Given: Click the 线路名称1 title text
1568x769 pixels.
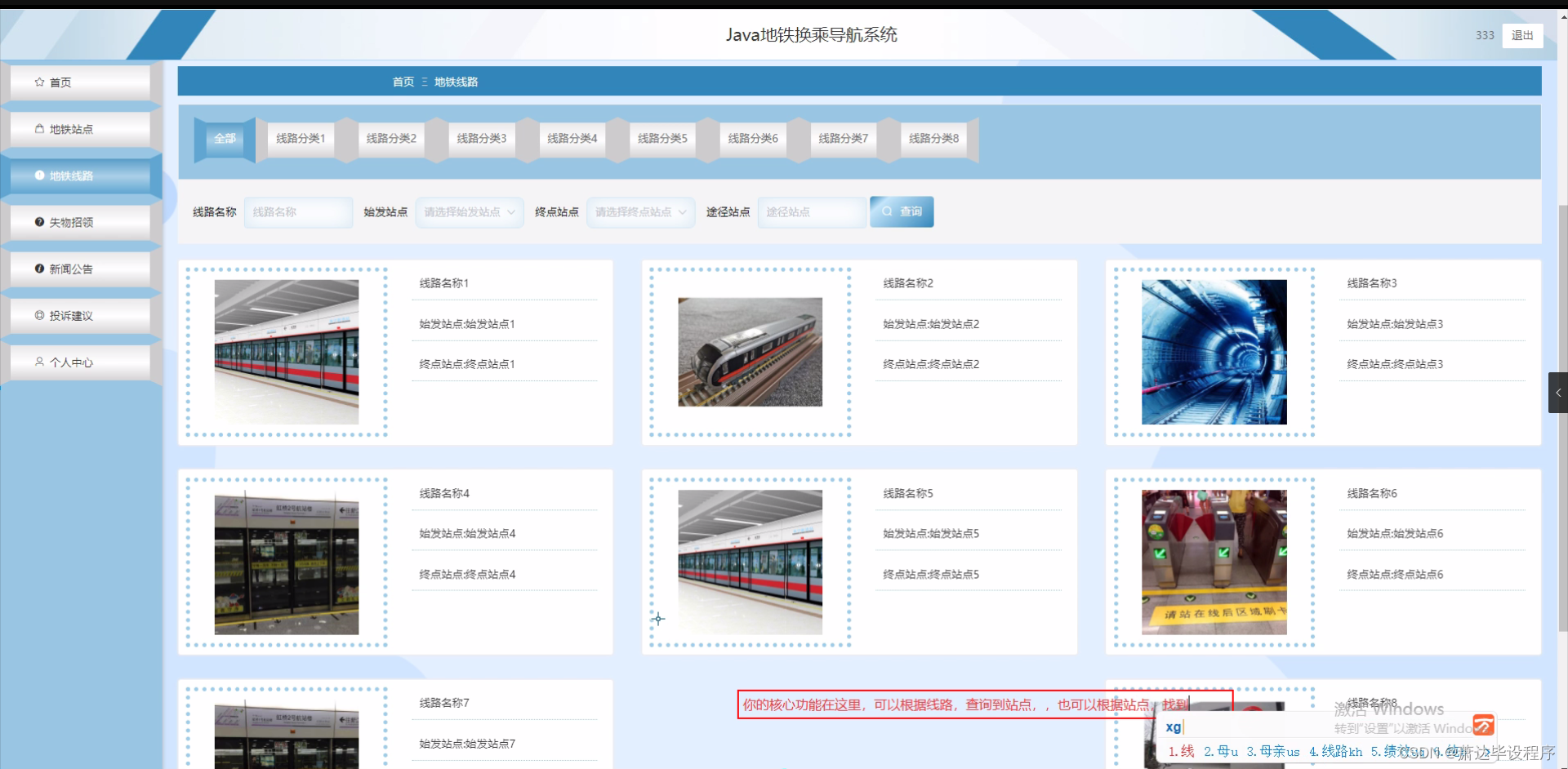Looking at the screenshot, I should 444,283.
